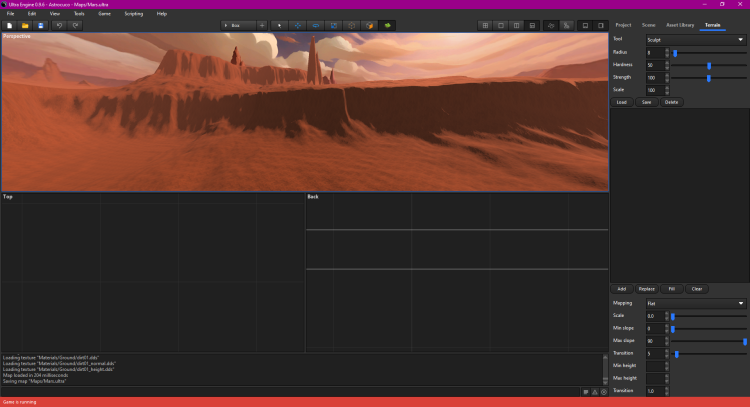Open the Tool dropdown showing Sculpt
Screen dimensions: 750x407
point(695,39)
